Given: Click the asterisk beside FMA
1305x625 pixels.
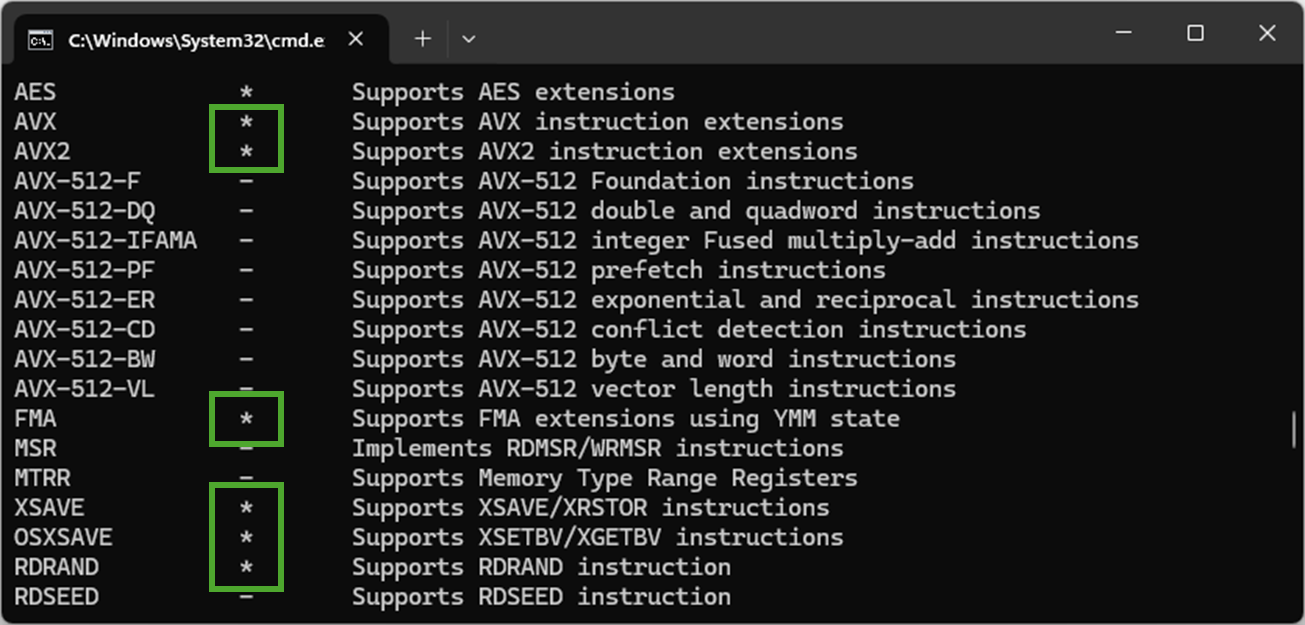Looking at the screenshot, I should click(246, 420).
